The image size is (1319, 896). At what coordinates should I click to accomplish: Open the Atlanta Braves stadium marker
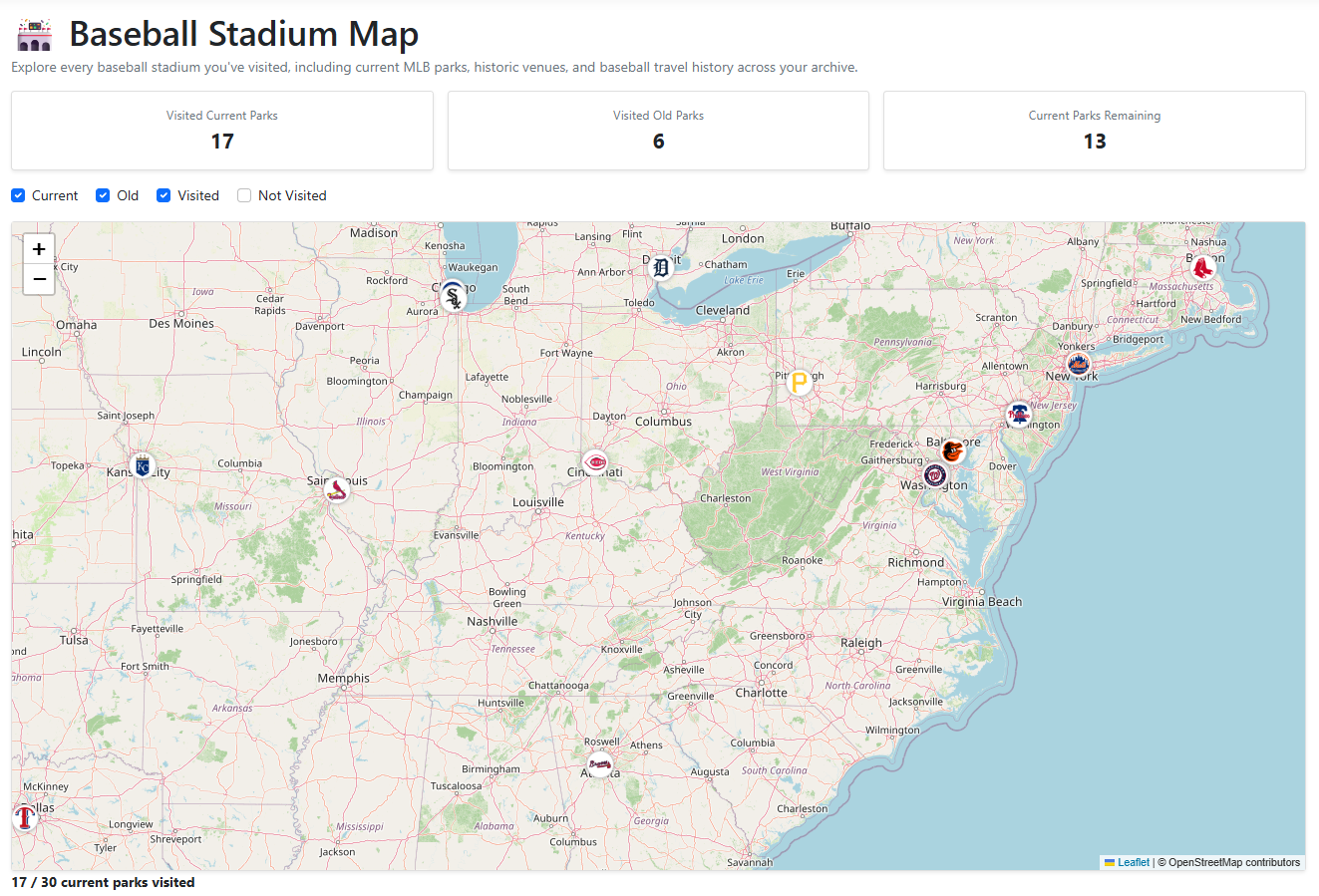pos(600,765)
